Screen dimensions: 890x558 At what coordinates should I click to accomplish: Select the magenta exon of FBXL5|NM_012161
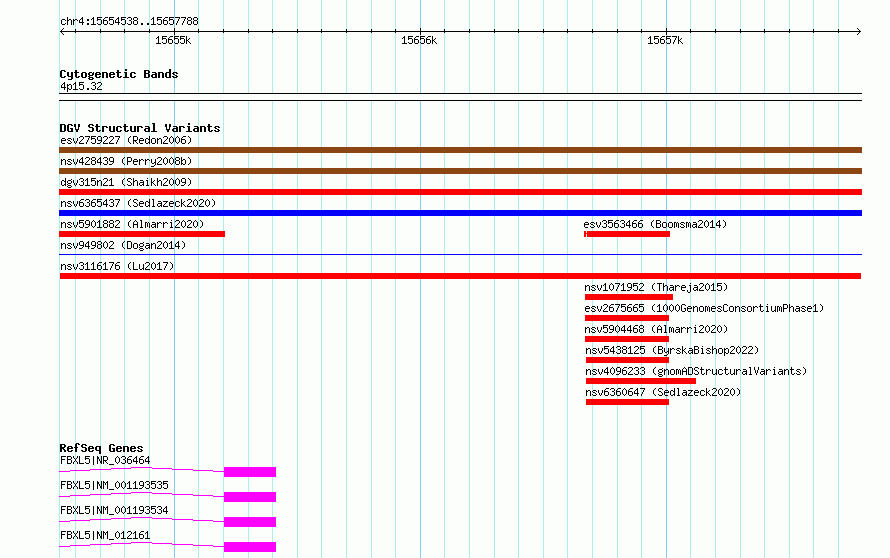(x=250, y=547)
